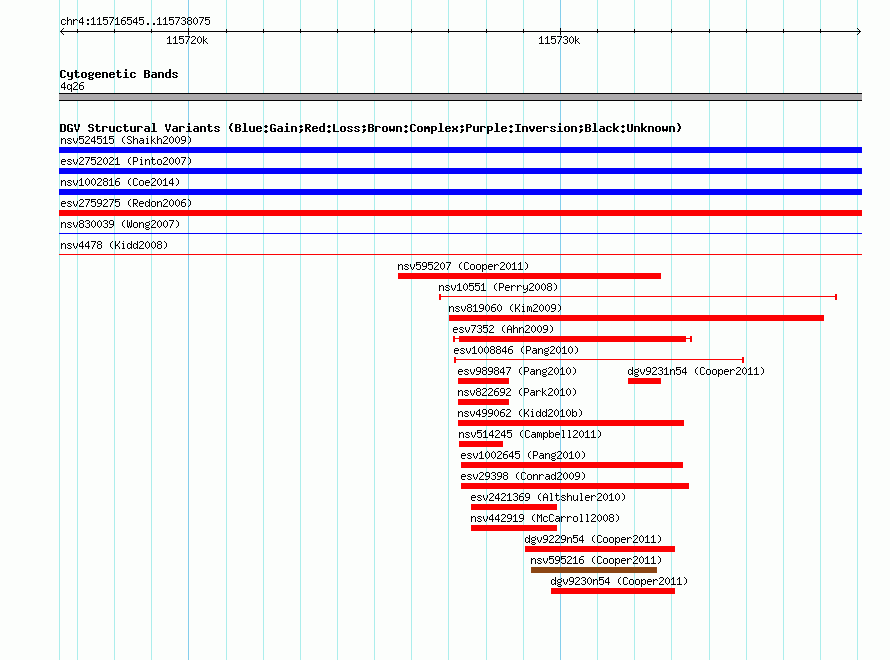The width and height of the screenshot is (890, 660).
Task: Click the nsv595207 (Cooper2011) red bar
Action: [x=529, y=276]
